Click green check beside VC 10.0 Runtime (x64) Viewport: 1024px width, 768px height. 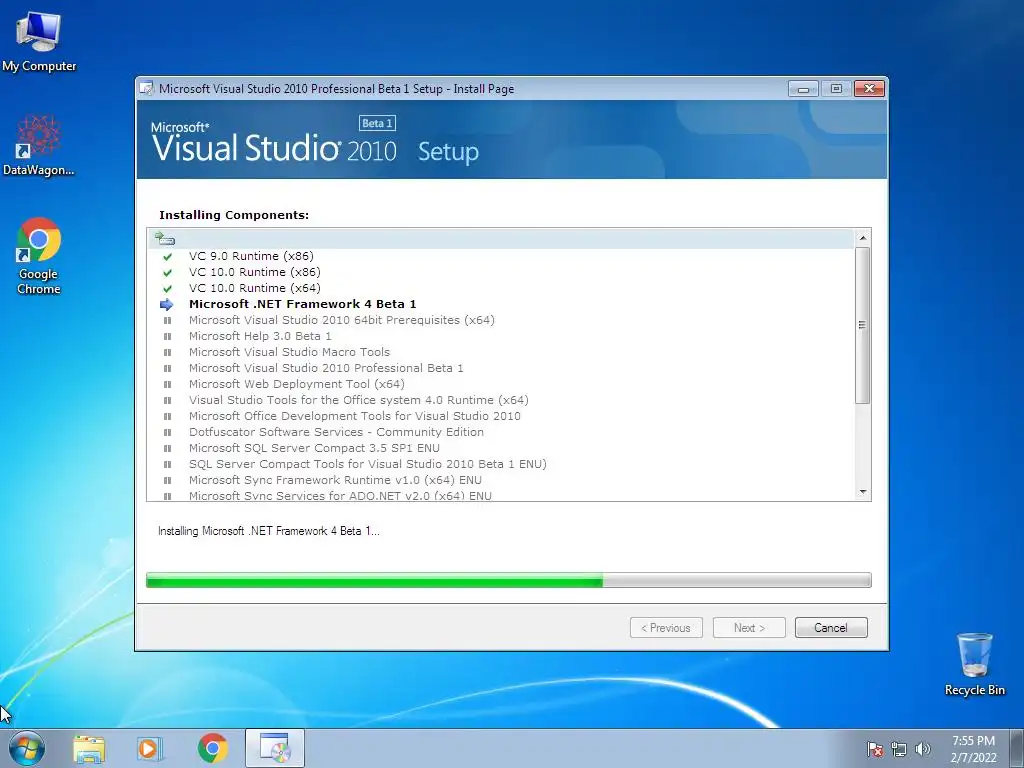click(x=168, y=289)
